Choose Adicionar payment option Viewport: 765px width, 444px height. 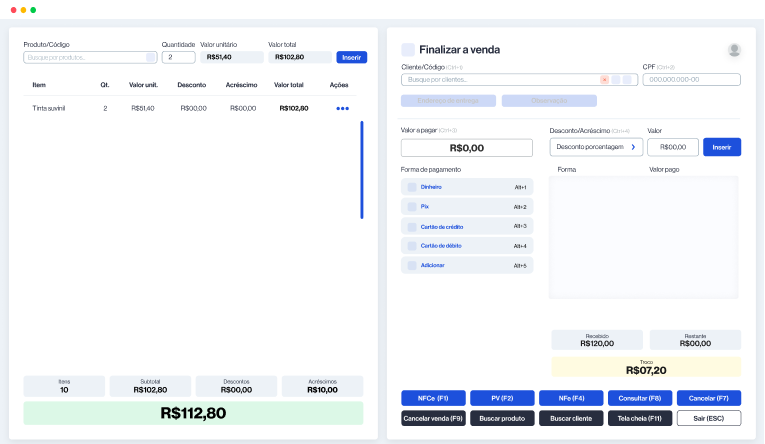[467, 265]
